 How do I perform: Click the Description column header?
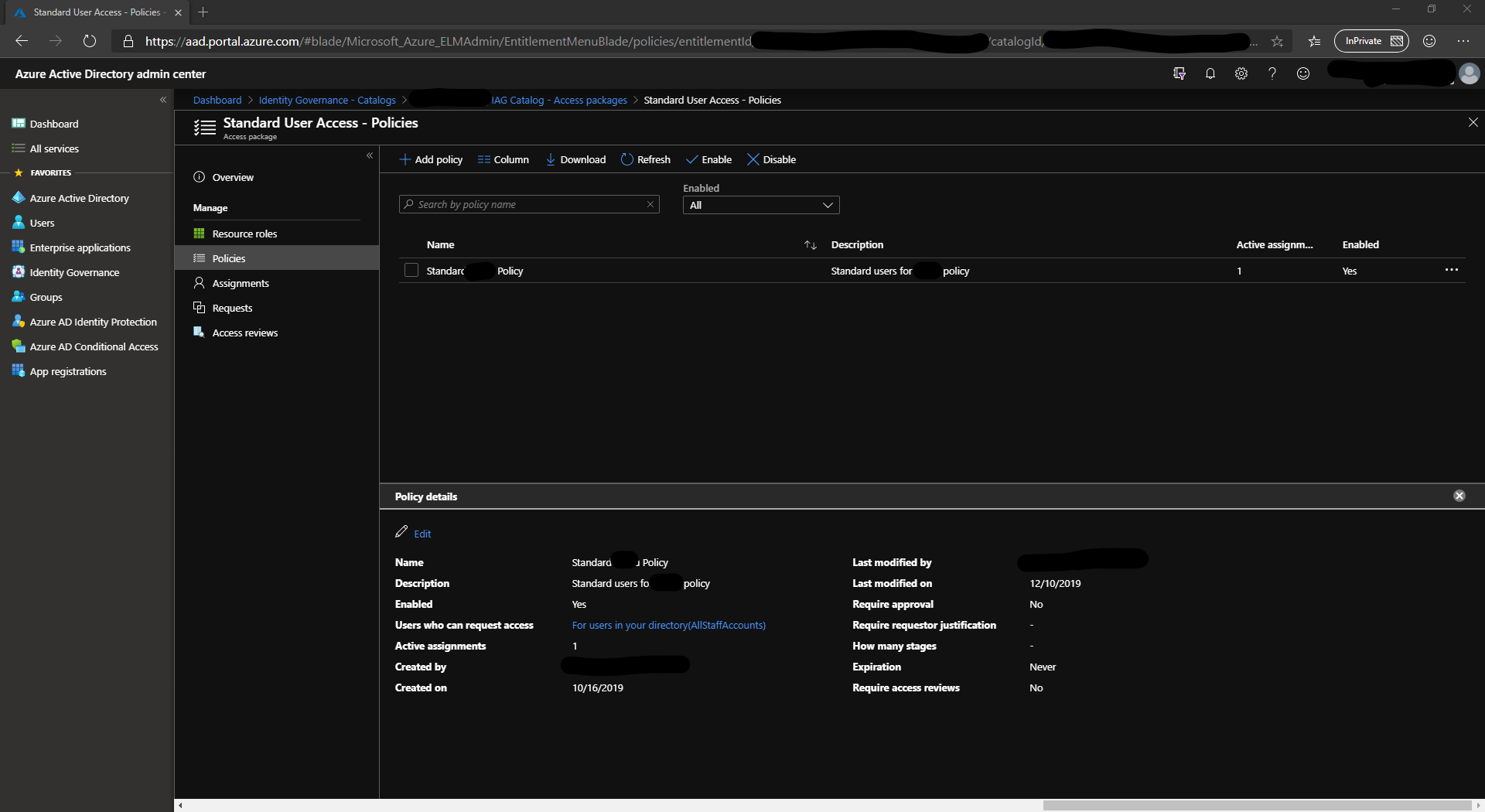point(857,244)
